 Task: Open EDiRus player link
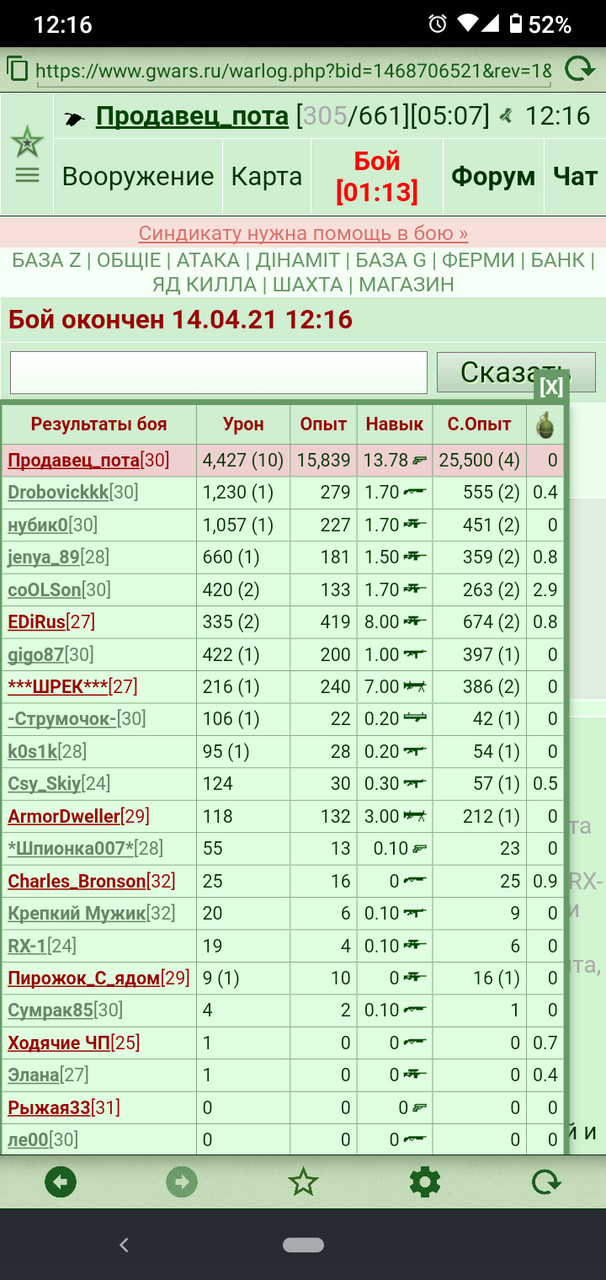click(37, 622)
